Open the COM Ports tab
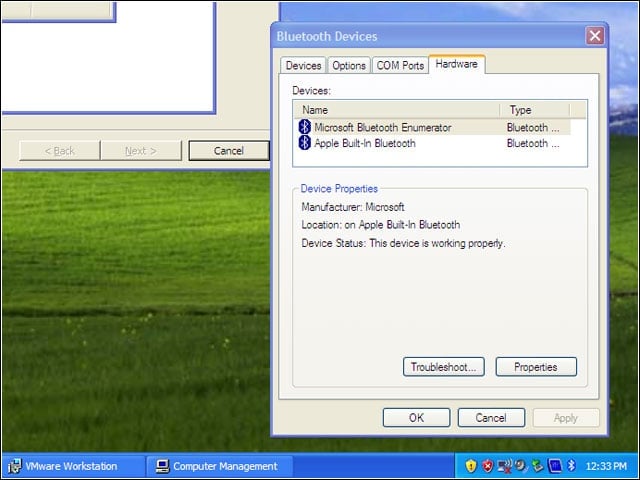Screen dimensions: 640x480 400,65
